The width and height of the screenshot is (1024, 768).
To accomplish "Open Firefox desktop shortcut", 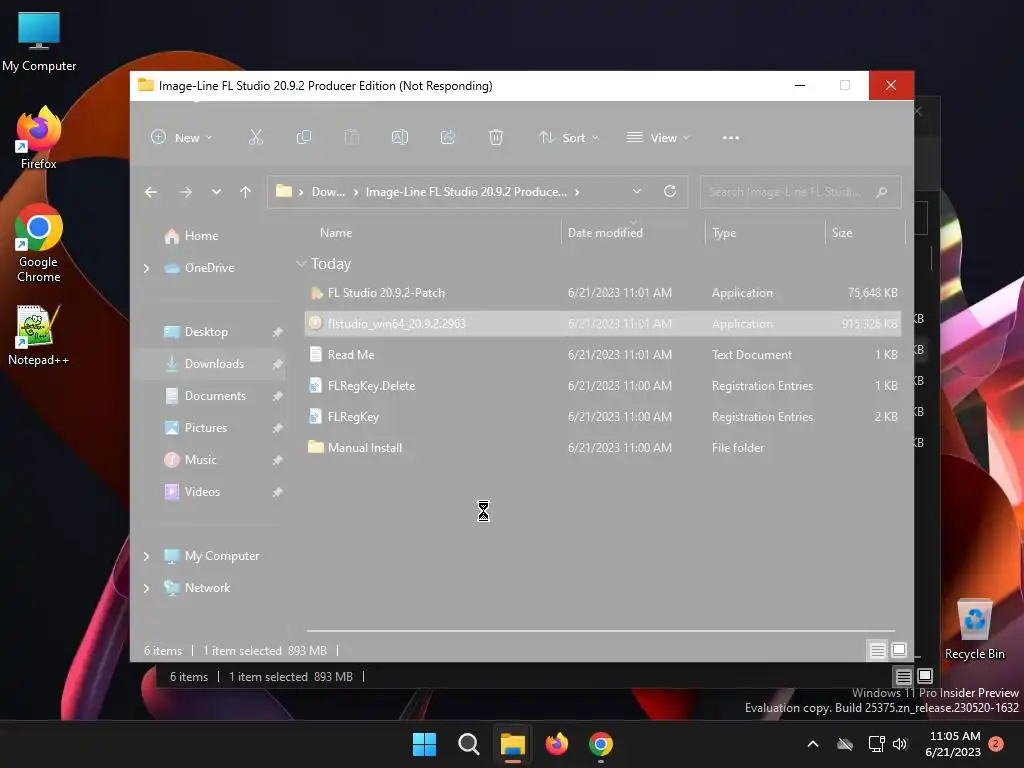I will pyautogui.click(x=39, y=138).
